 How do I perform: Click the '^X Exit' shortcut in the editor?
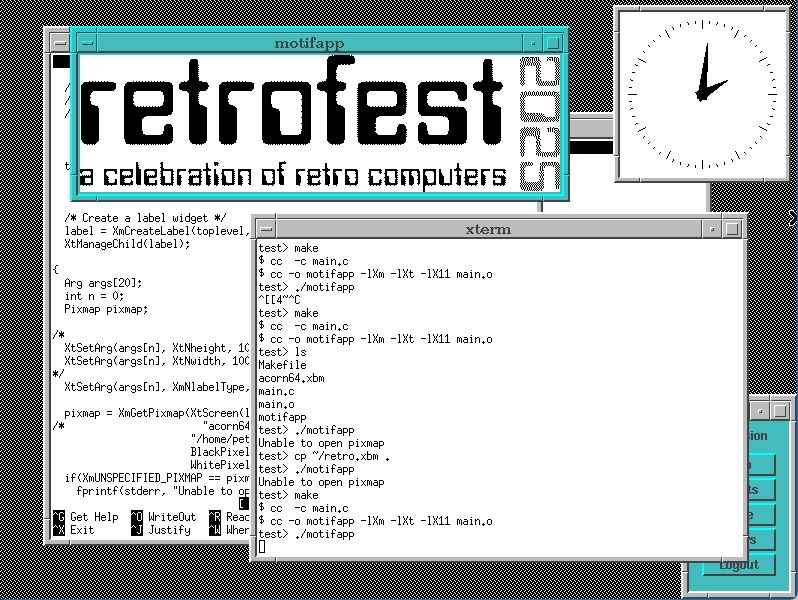pos(74,530)
